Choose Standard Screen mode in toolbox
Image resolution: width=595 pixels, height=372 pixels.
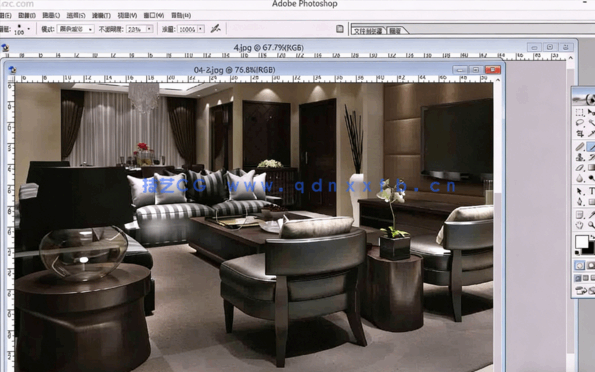pyautogui.click(x=578, y=278)
